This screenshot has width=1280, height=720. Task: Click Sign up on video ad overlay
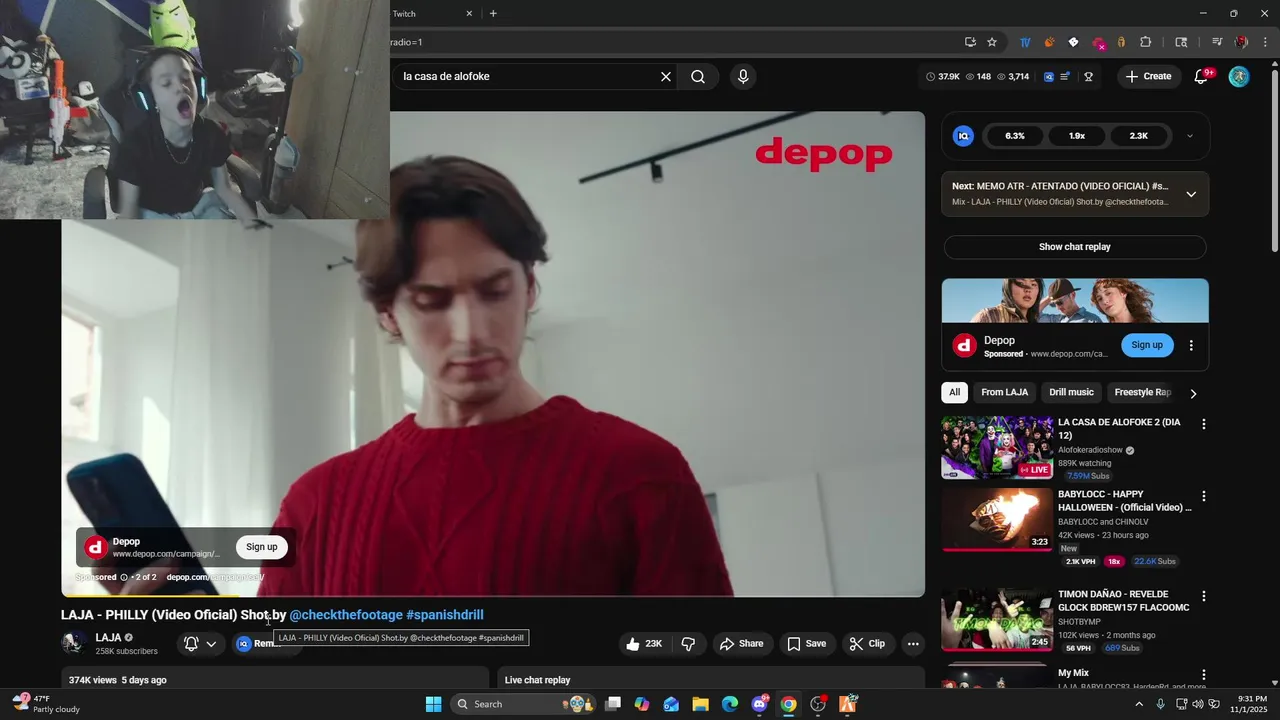click(x=262, y=547)
